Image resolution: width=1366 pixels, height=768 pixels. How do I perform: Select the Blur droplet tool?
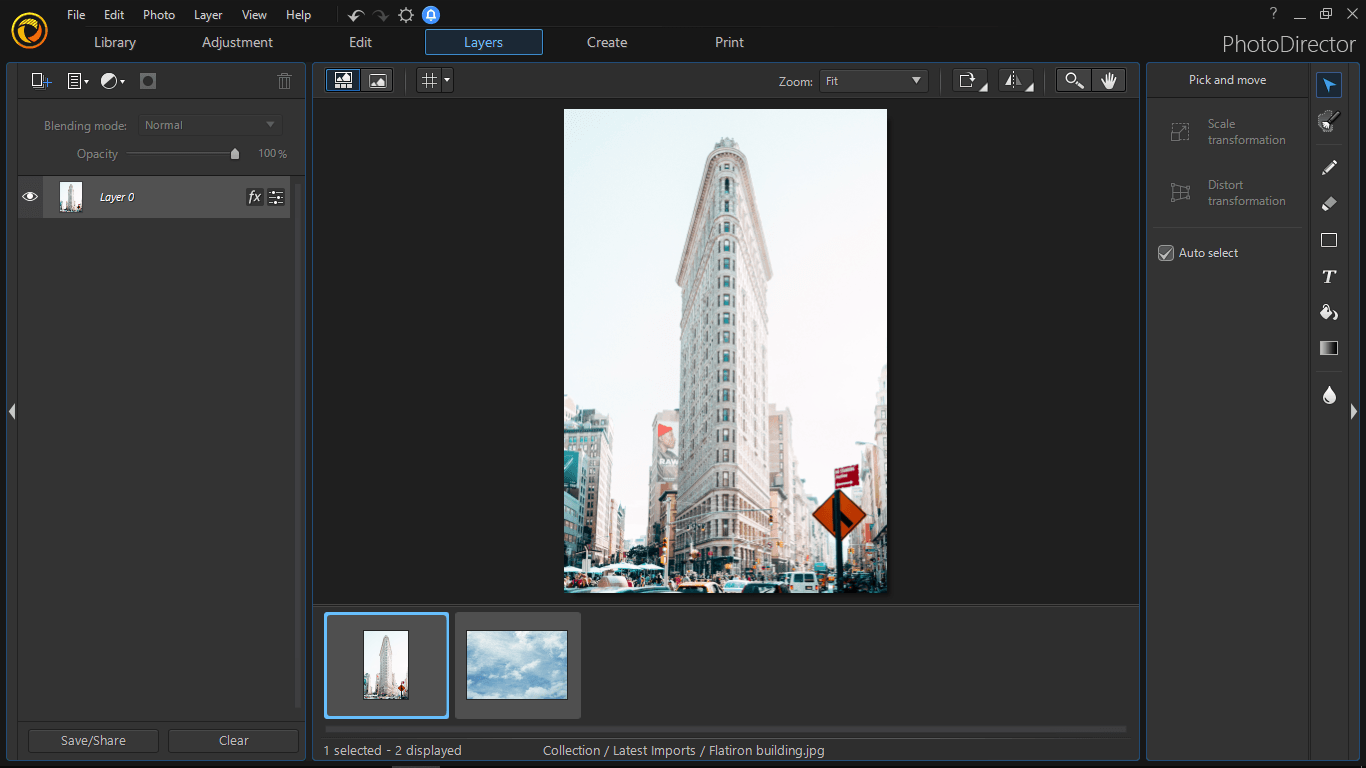click(1328, 395)
